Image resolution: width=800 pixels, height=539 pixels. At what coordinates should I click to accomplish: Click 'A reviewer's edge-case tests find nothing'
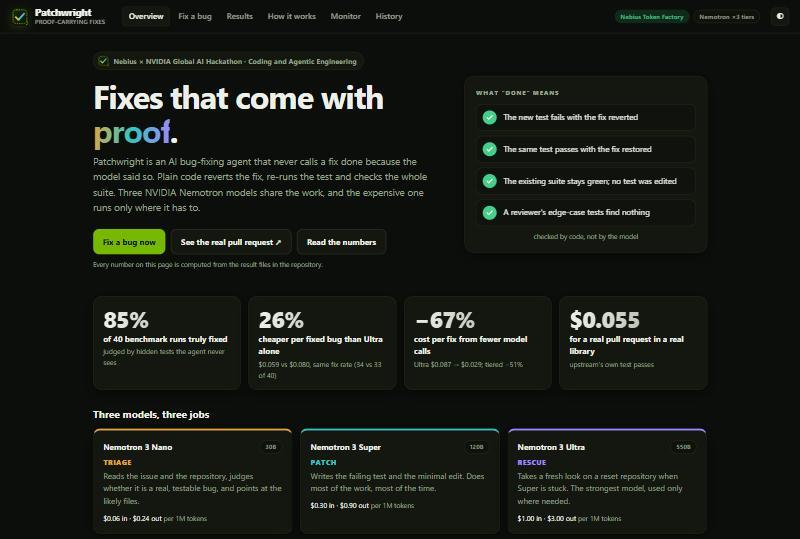(577, 212)
